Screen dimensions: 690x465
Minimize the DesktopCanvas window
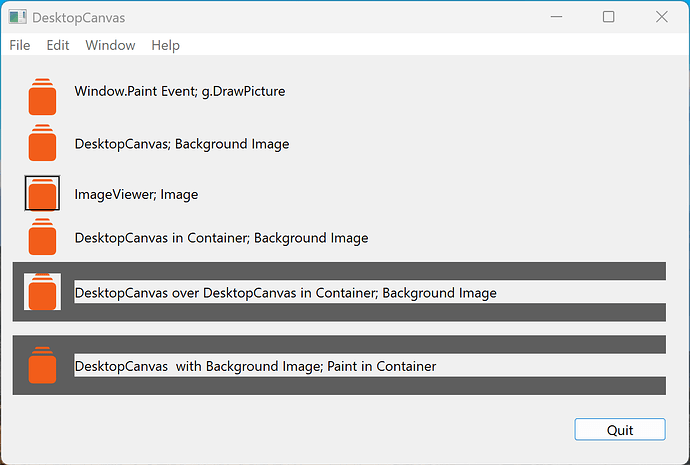tap(556, 17)
